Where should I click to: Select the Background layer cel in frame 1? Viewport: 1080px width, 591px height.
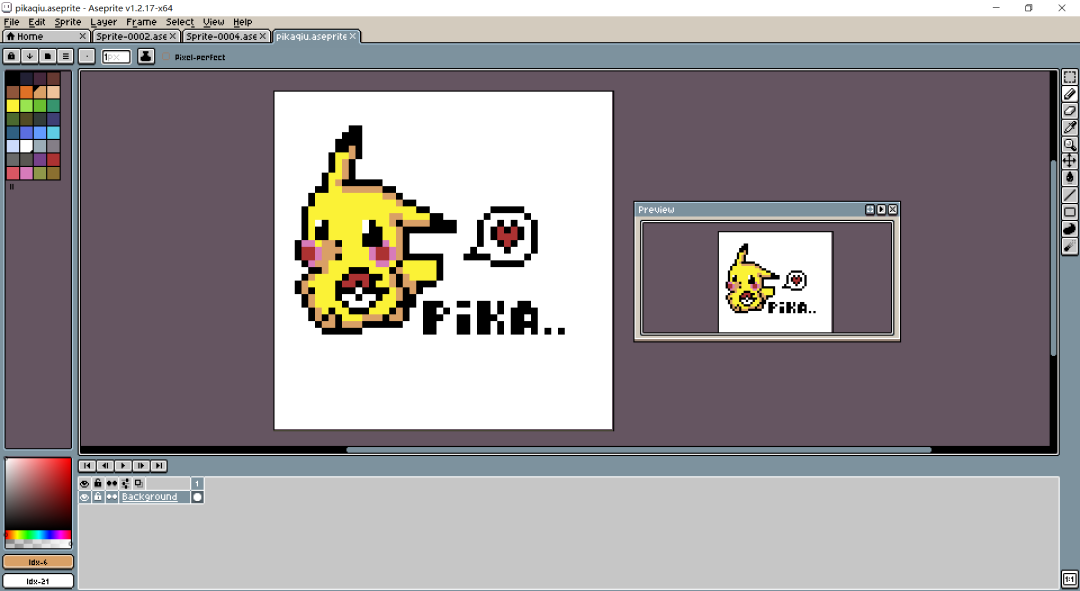(x=197, y=497)
